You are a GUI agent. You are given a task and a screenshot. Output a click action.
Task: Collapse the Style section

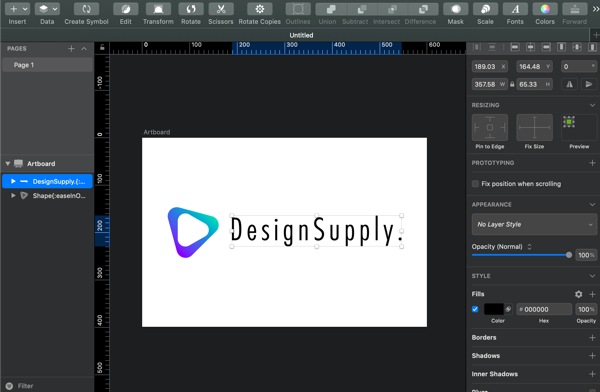click(x=592, y=276)
